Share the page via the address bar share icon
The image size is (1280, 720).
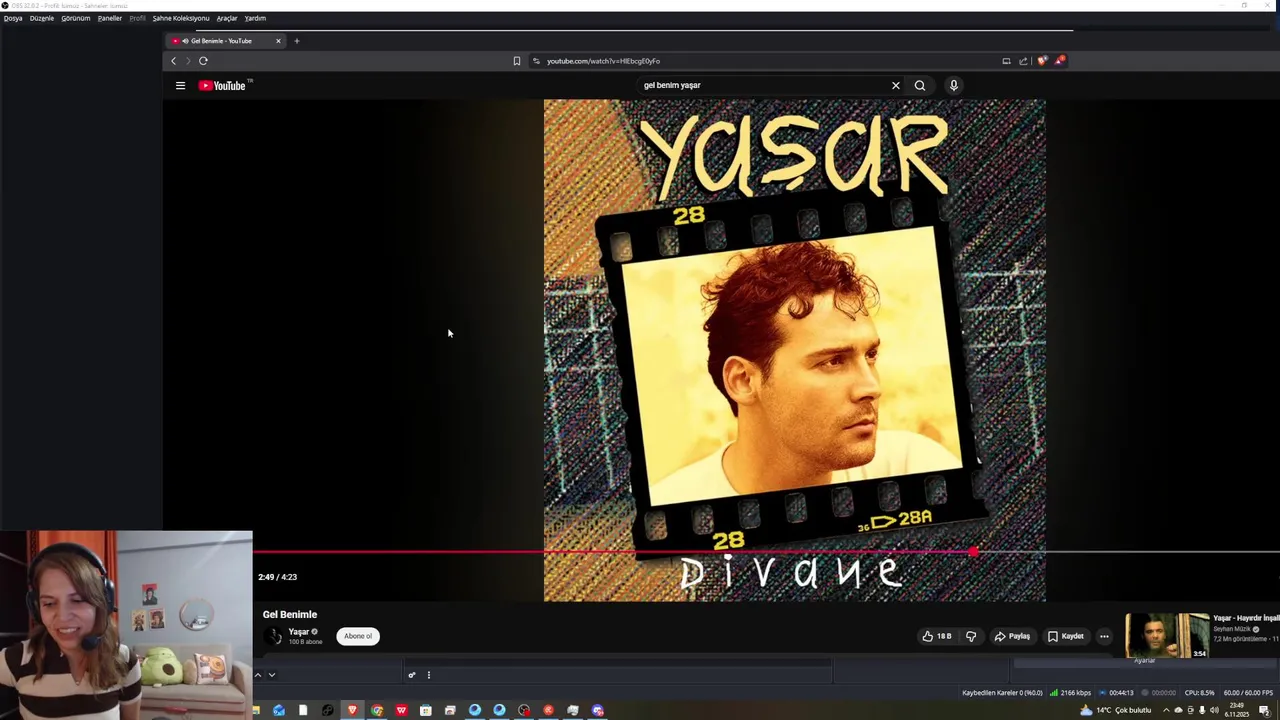click(x=1023, y=61)
